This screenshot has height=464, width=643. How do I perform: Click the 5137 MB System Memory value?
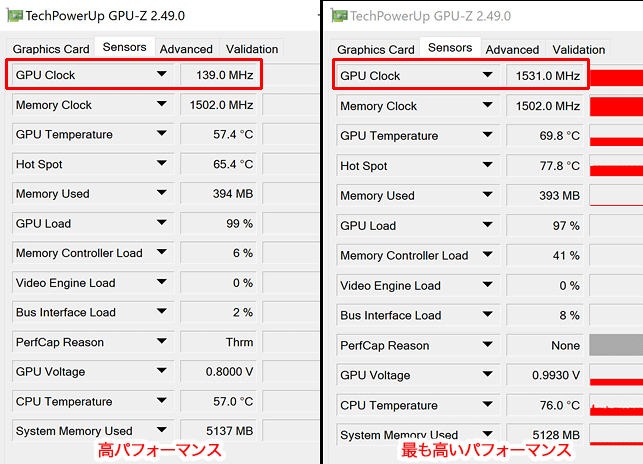click(218, 431)
